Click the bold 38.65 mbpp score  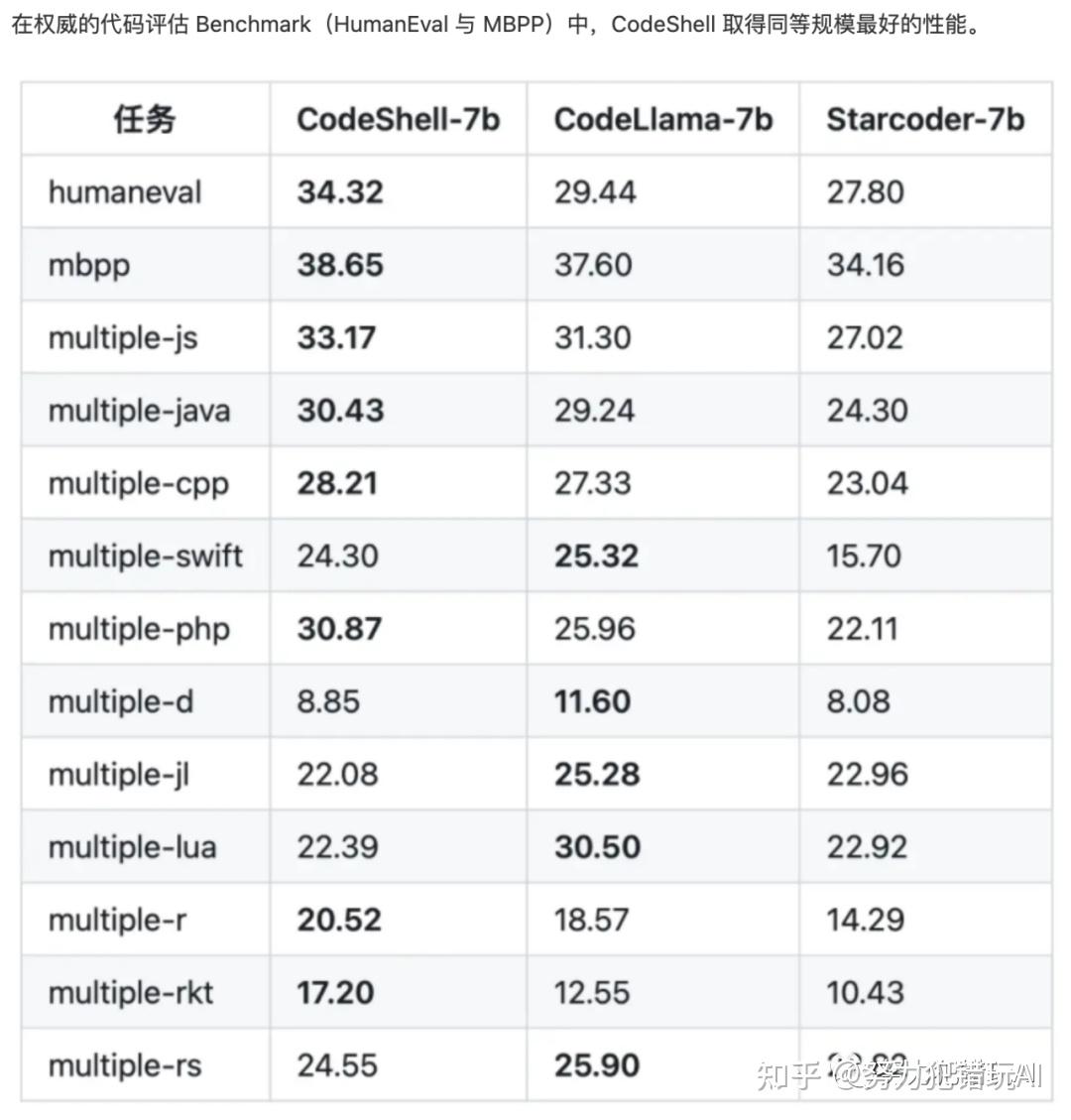point(340,265)
